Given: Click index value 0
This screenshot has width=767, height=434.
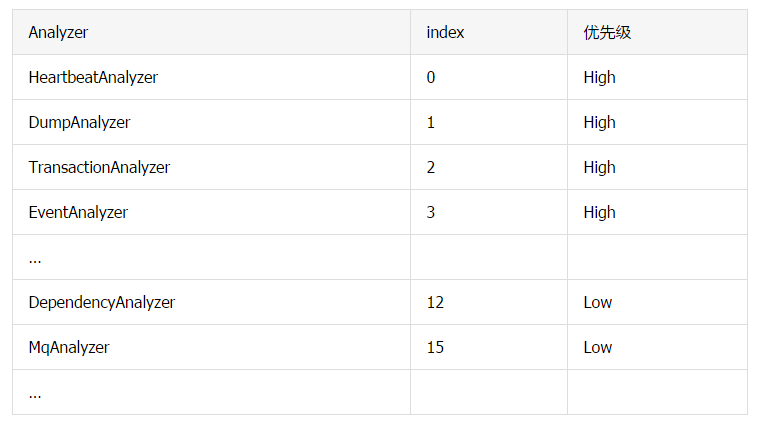Looking at the screenshot, I should (431, 77).
